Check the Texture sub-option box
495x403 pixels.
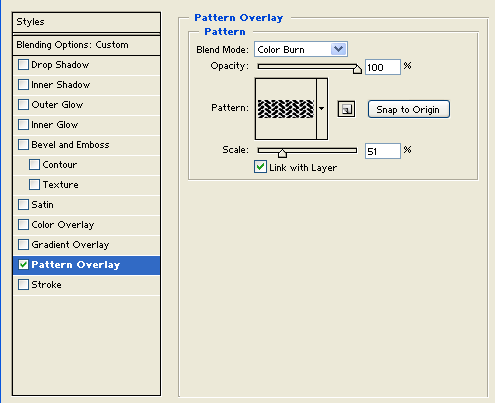coord(34,185)
